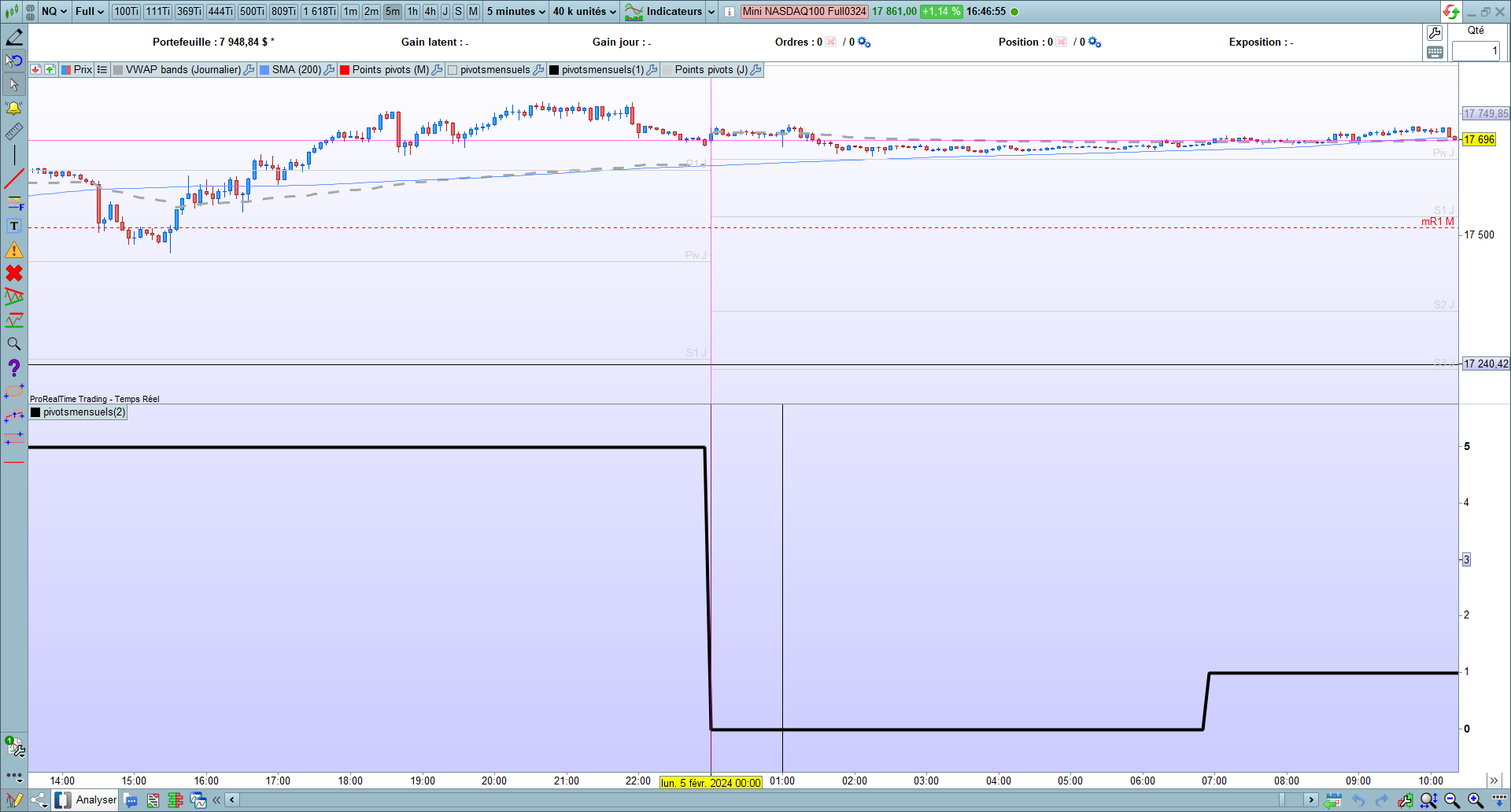Viewport: 1511px width, 812px height.
Task: Toggle the chain link group icon
Action: click(x=30, y=12)
